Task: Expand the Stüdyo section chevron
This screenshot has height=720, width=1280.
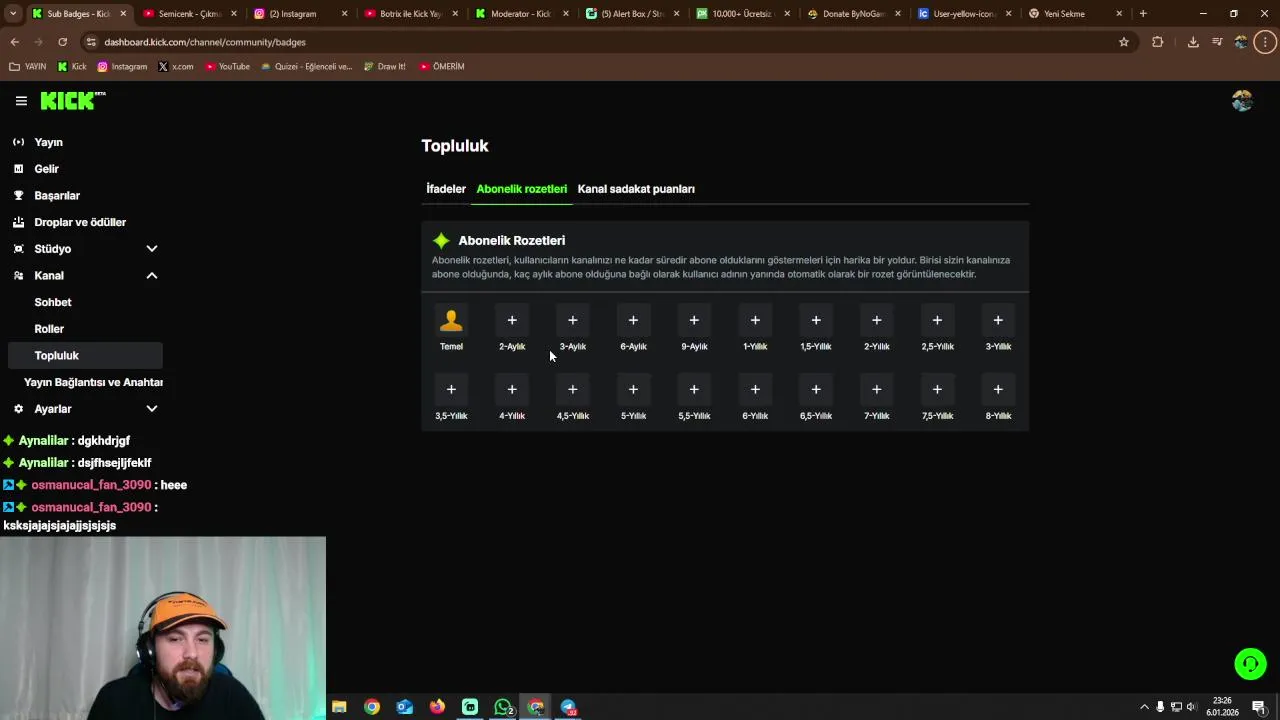Action: (152, 249)
